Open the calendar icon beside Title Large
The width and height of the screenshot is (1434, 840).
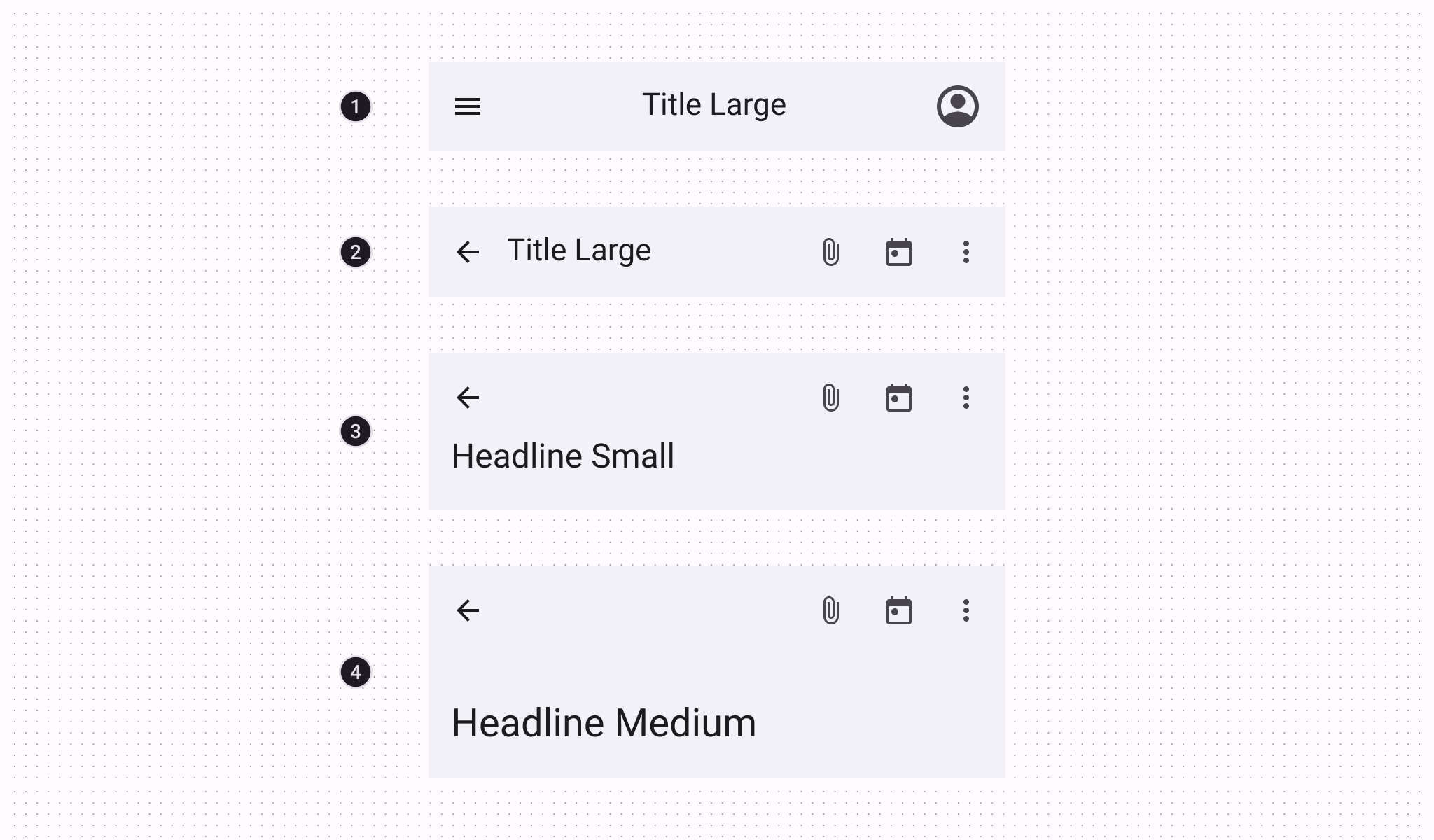(899, 251)
